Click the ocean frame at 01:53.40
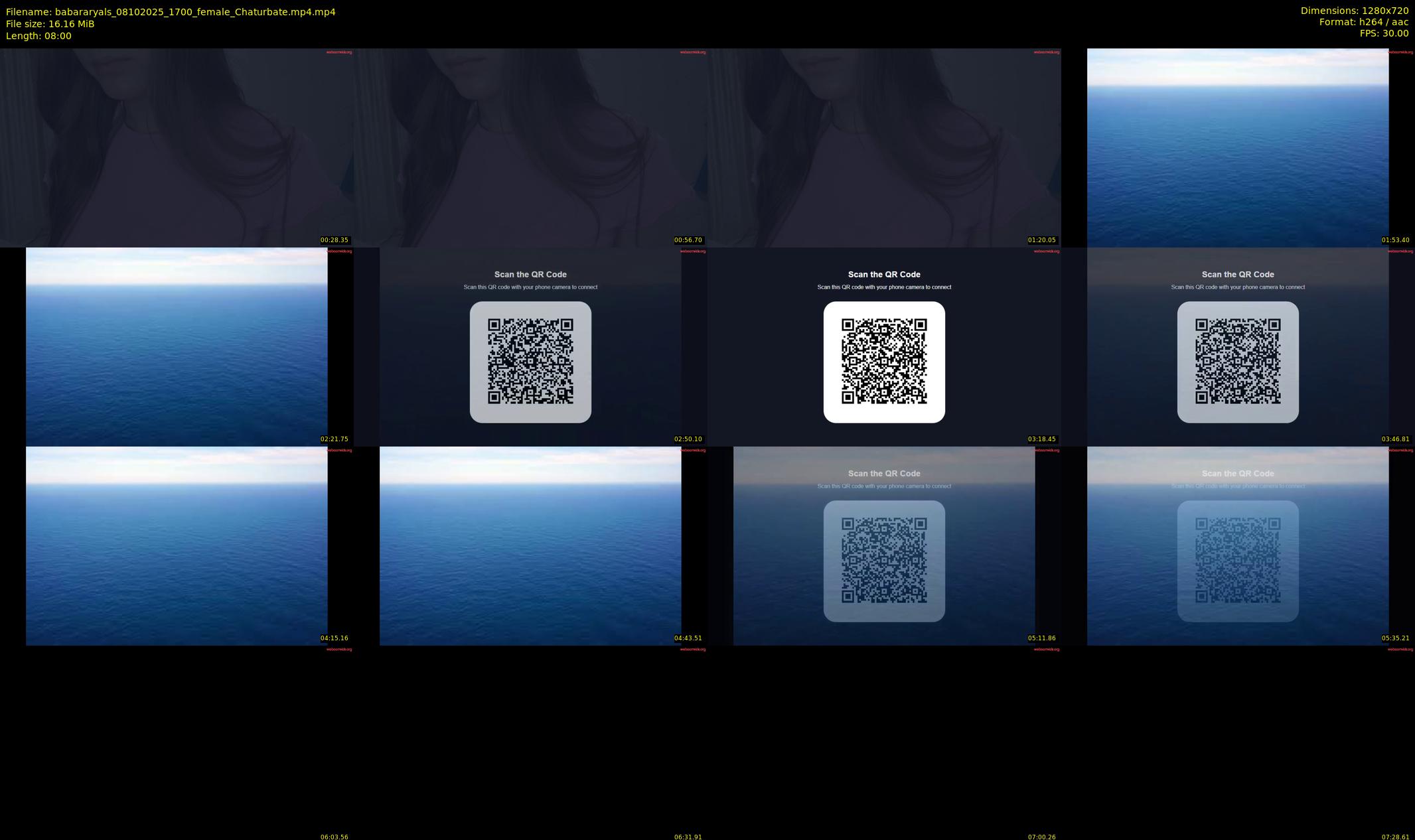This screenshot has height=840, width=1415. [1237, 147]
